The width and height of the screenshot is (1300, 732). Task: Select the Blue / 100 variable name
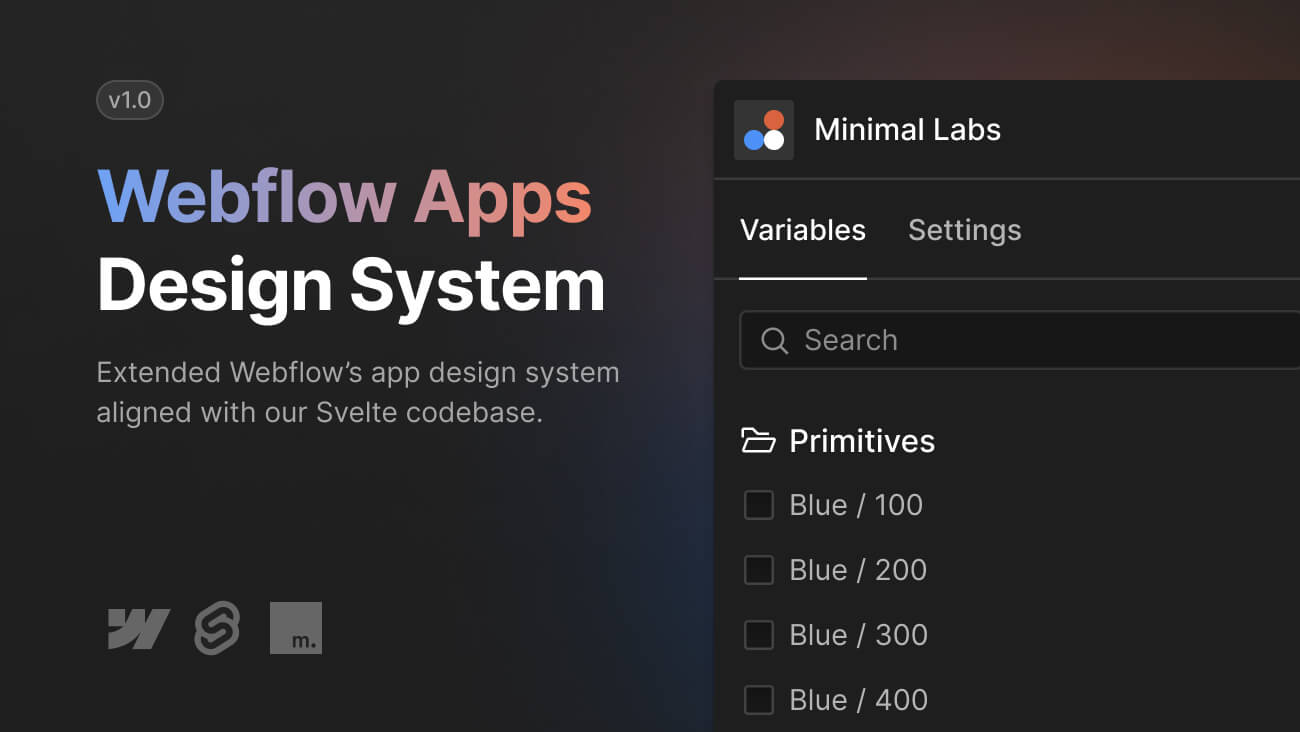tap(856, 505)
